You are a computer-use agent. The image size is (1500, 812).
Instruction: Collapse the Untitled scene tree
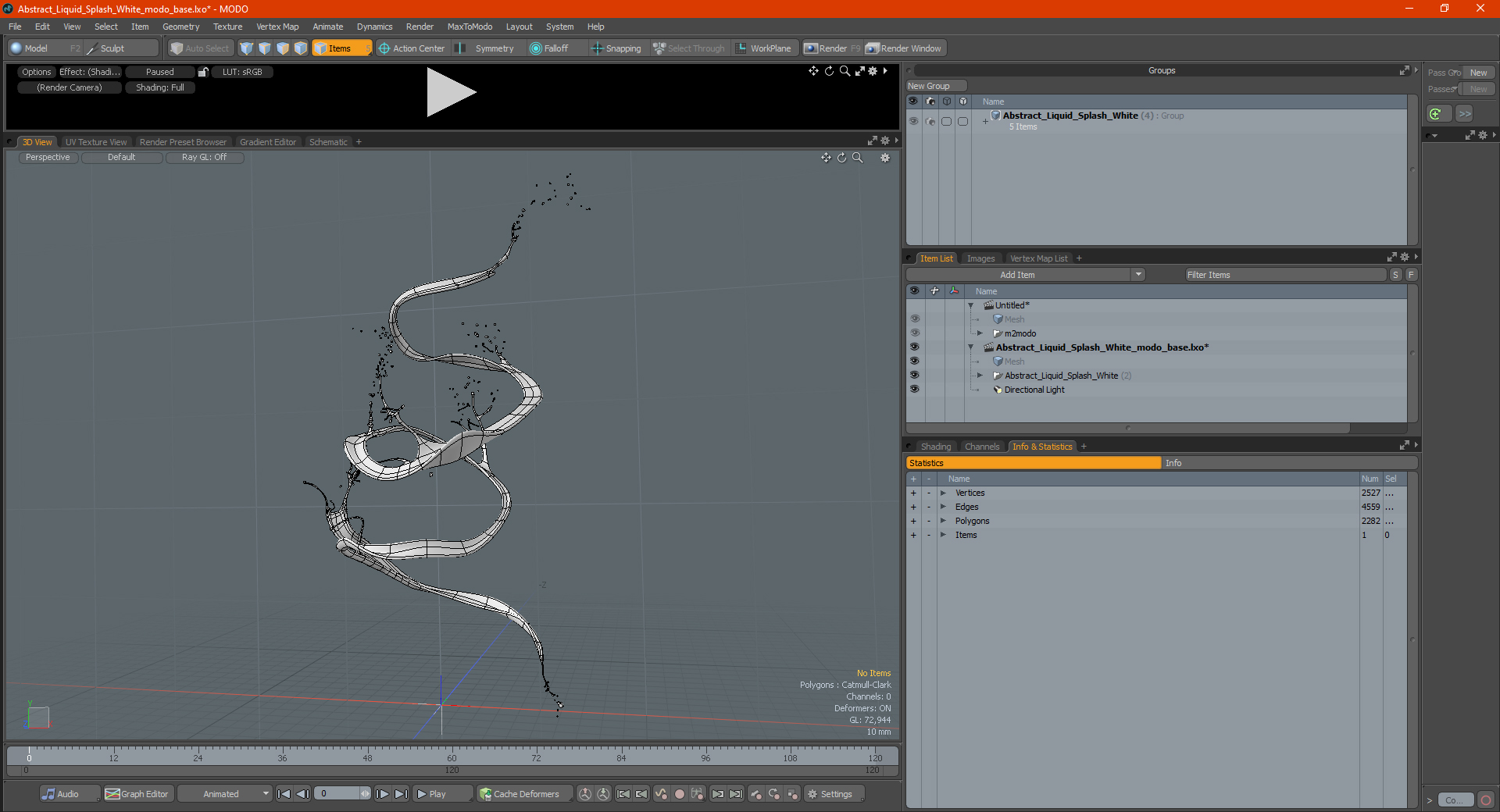[971, 305]
